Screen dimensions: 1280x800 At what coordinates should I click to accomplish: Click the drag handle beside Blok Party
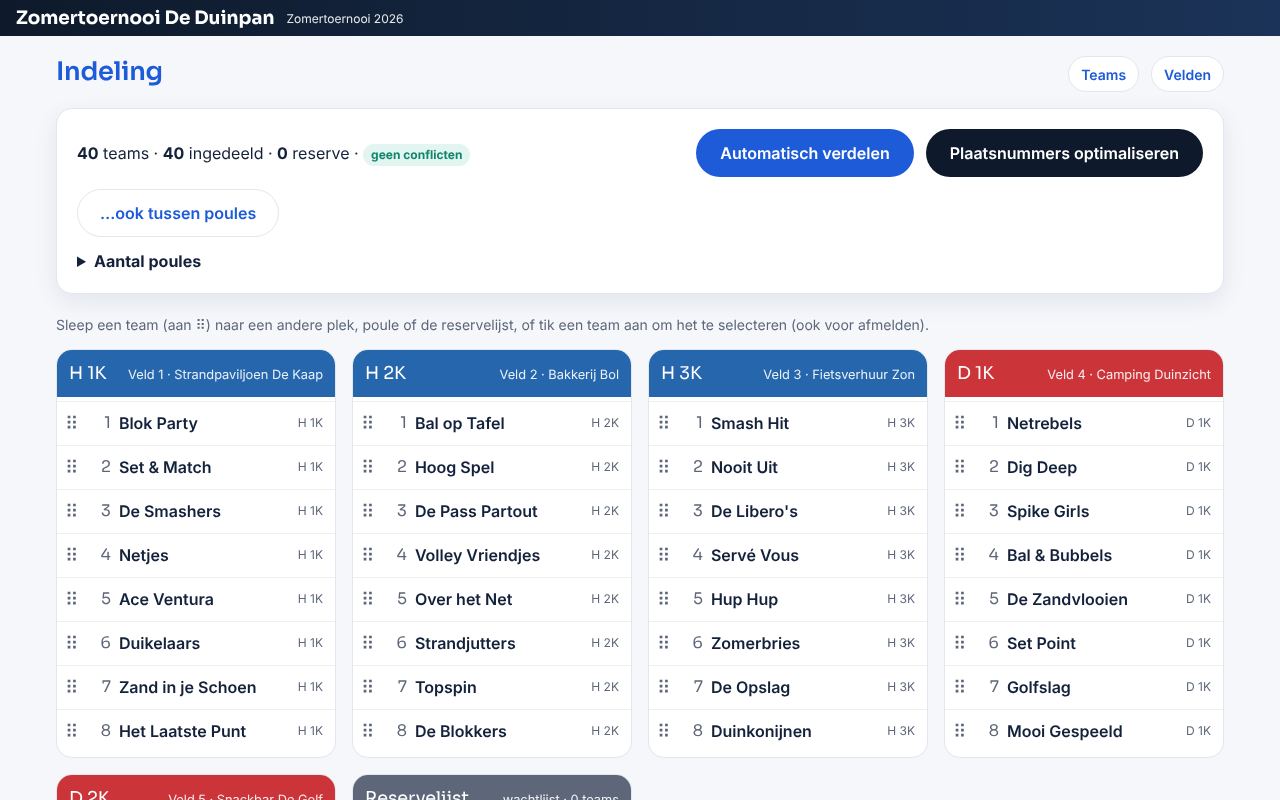pos(72,423)
